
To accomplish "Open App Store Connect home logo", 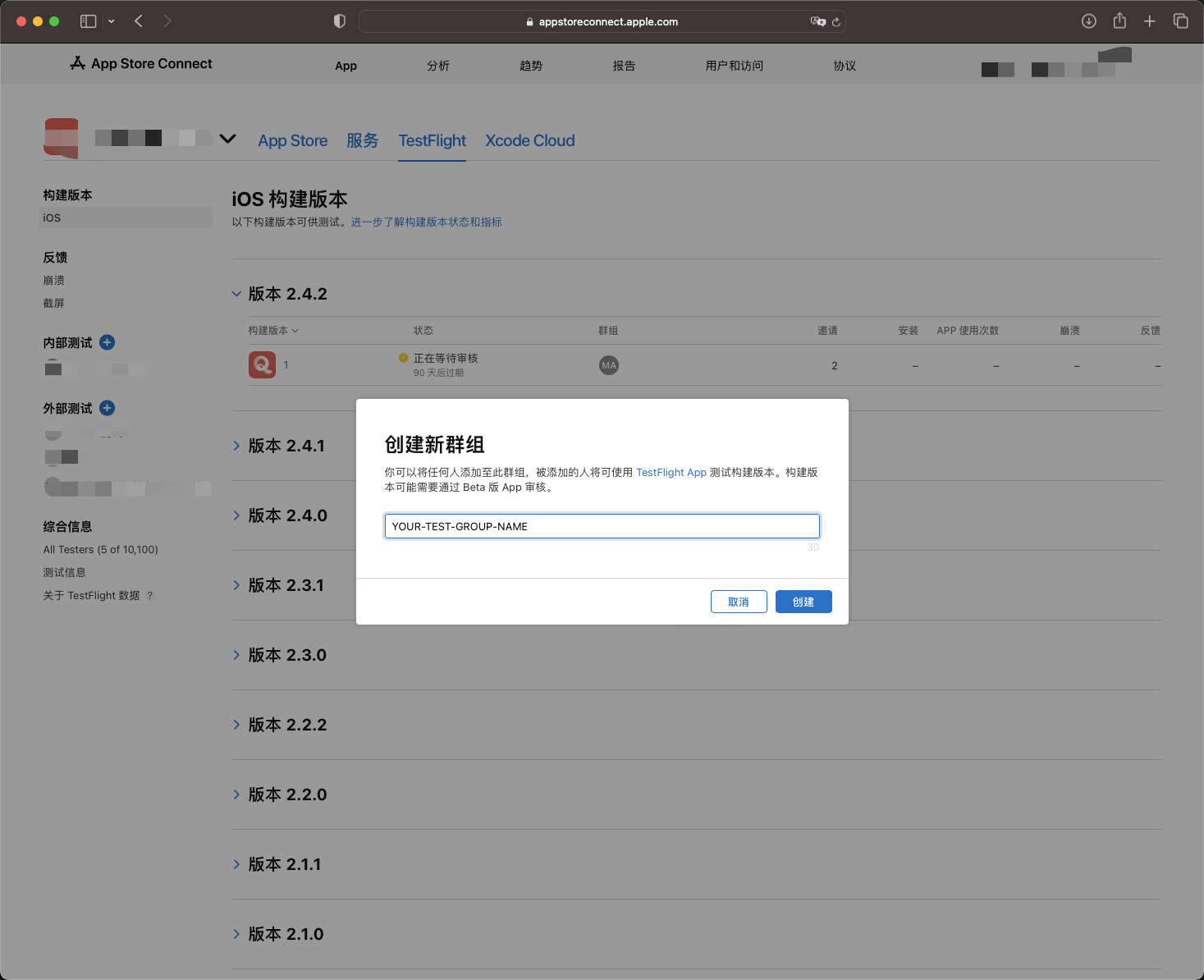I will pos(141,63).
